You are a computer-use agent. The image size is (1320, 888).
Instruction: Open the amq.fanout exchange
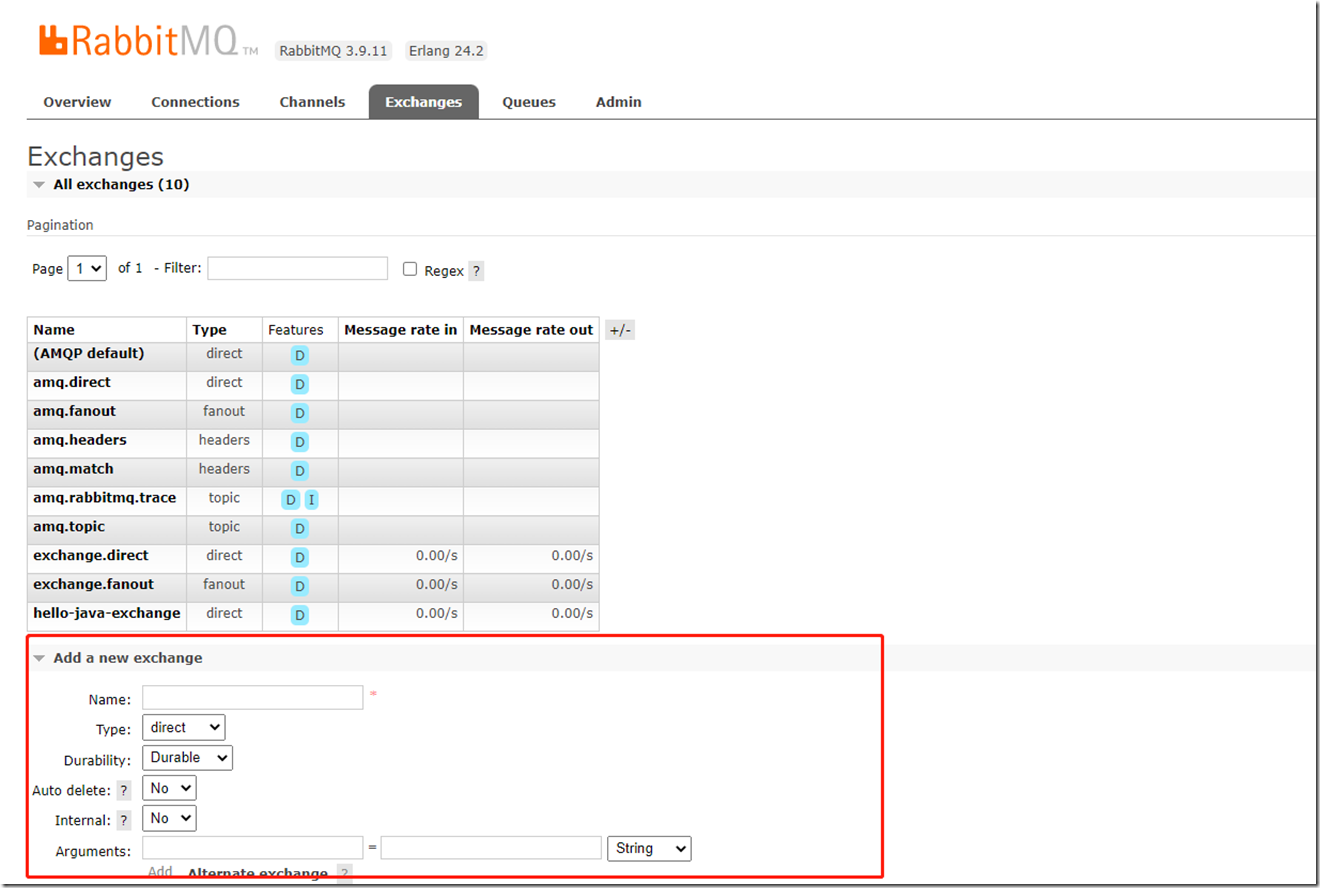point(74,411)
